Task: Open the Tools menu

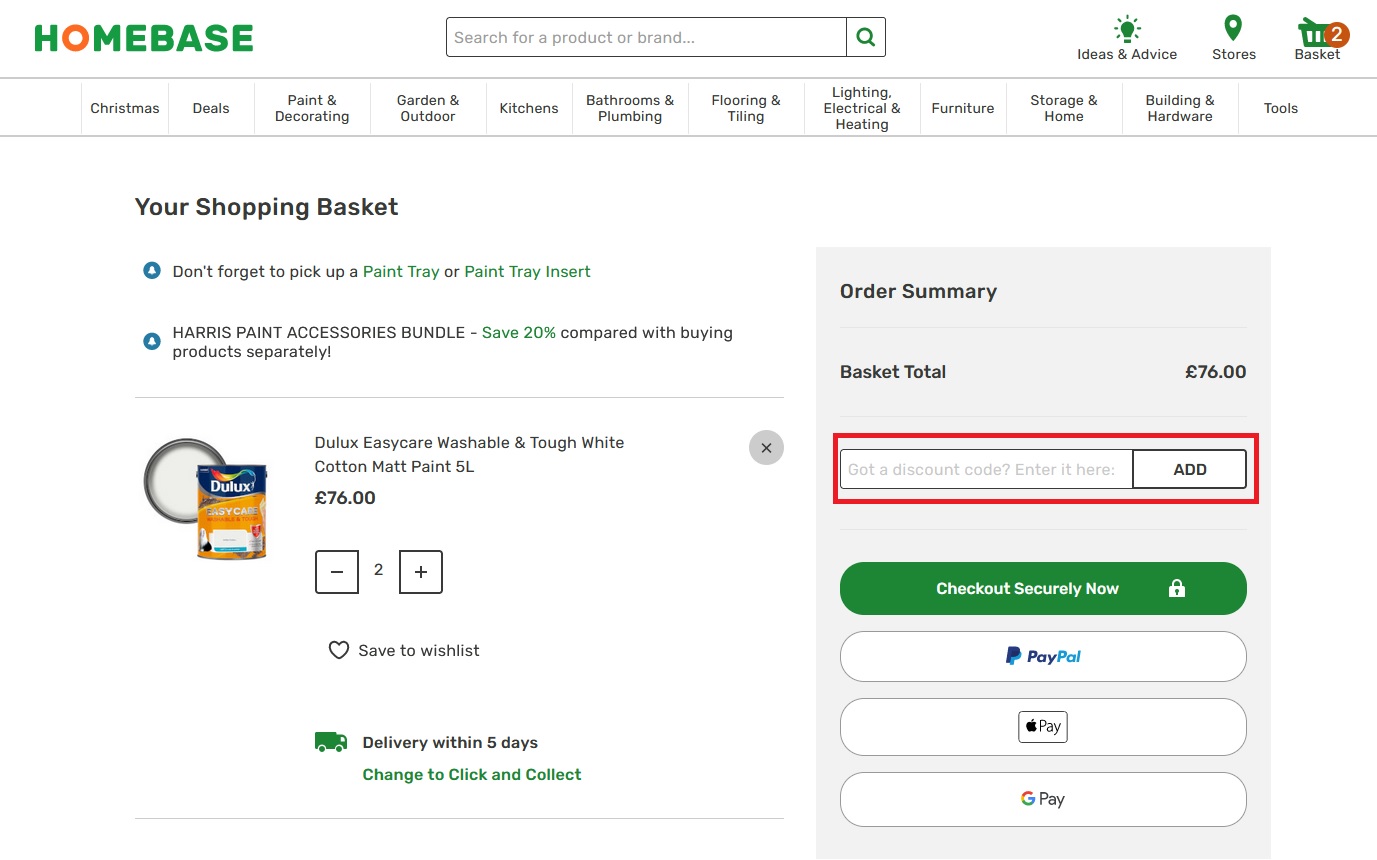Action: click(1281, 108)
